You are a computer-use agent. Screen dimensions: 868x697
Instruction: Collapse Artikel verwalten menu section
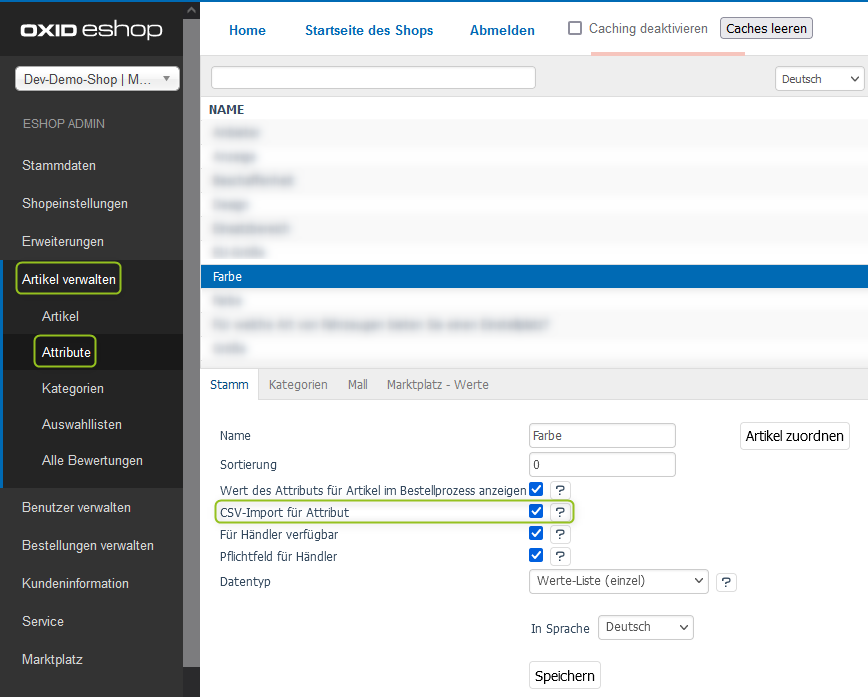pyautogui.click(x=69, y=279)
